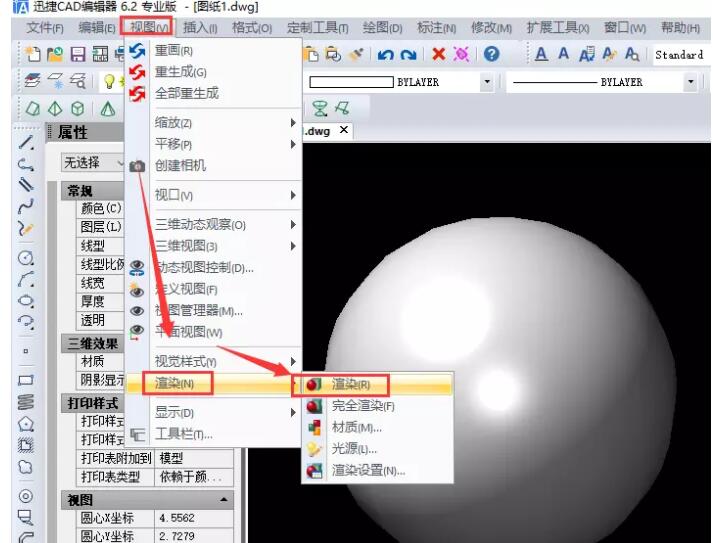Select the Line draw tool
This screenshot has height=543, width=713.
pyautogui.click(x=26, y=143)
